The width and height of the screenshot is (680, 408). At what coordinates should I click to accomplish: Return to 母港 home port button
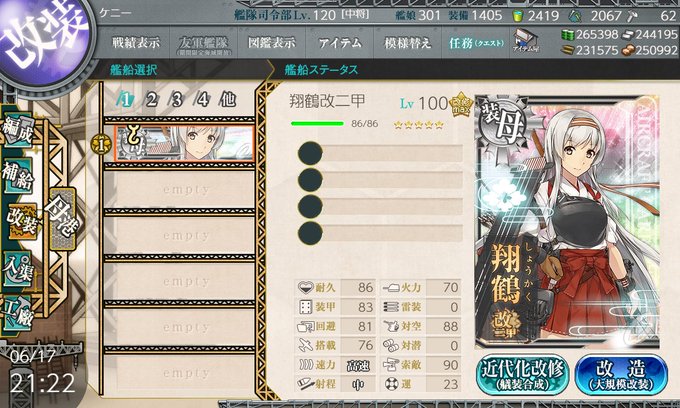(63, 218)
